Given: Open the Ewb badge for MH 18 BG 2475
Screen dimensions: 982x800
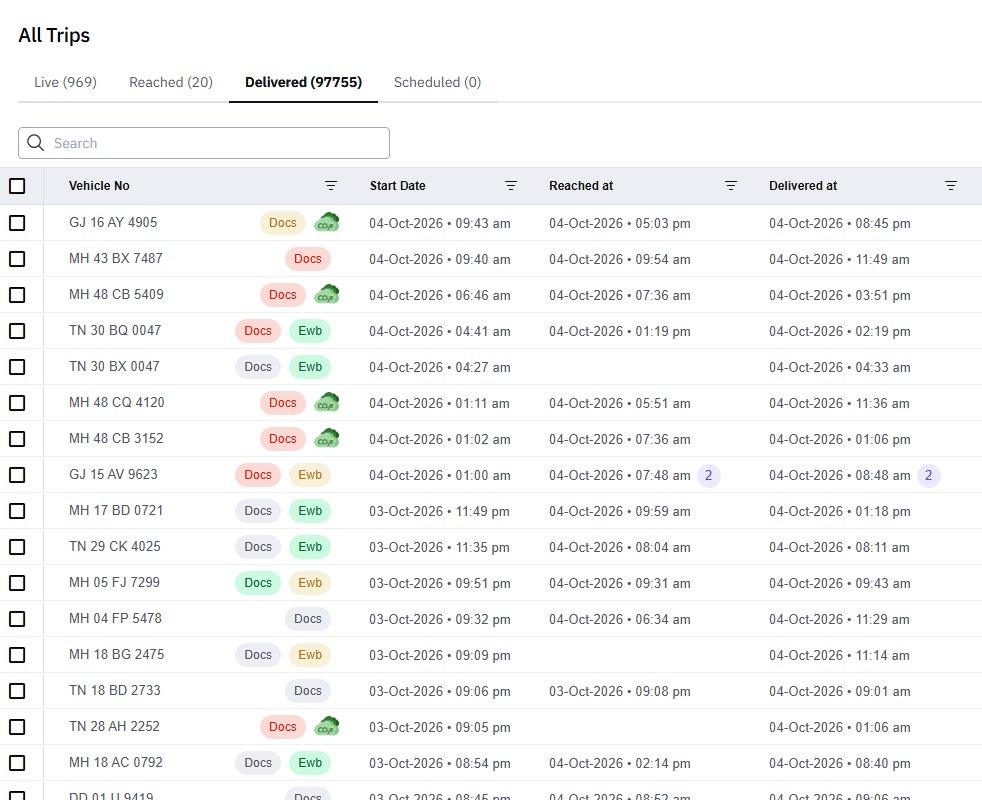Looking at the screenshot, I should coord(310,655).
